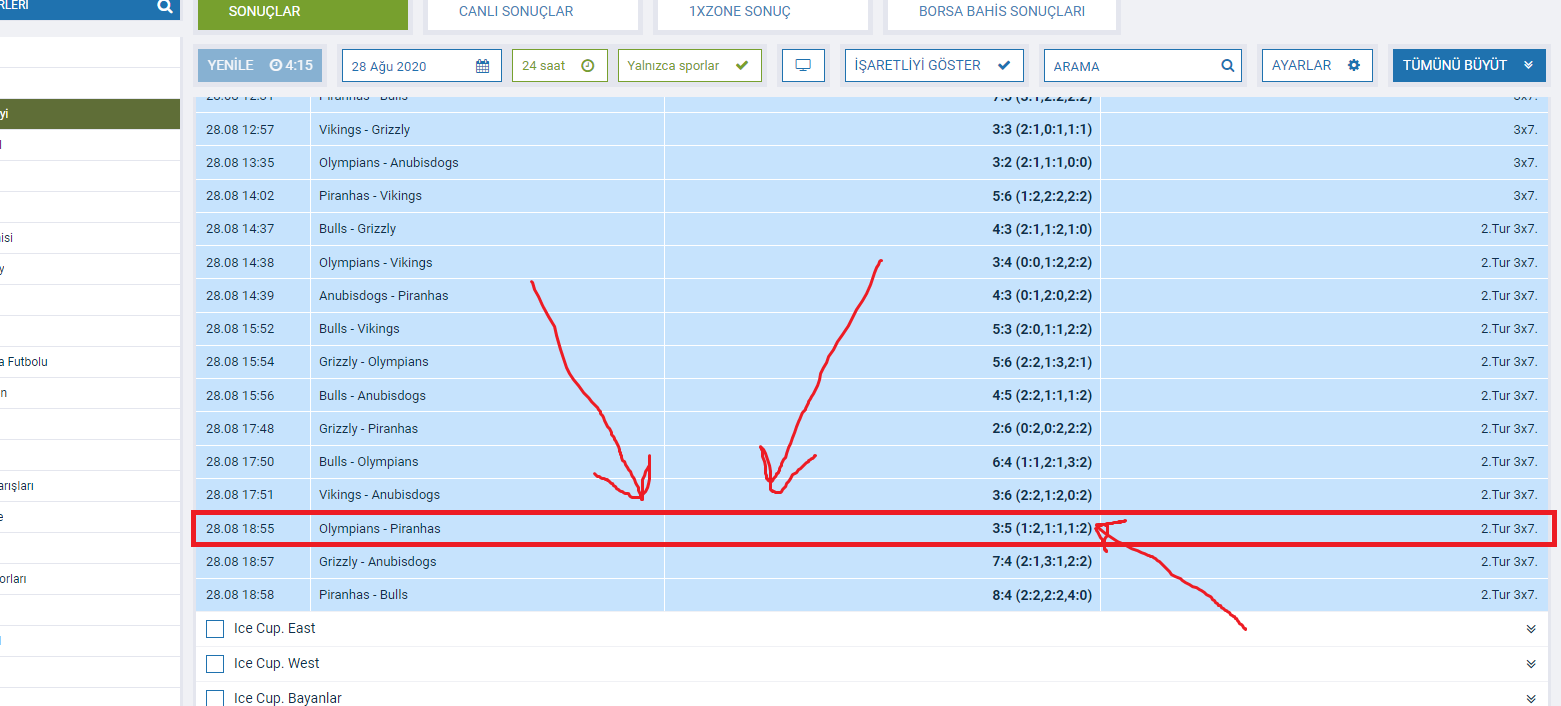
Task: Click the Anubisdogs - Piranhas match name
Action: coord(384,296)
